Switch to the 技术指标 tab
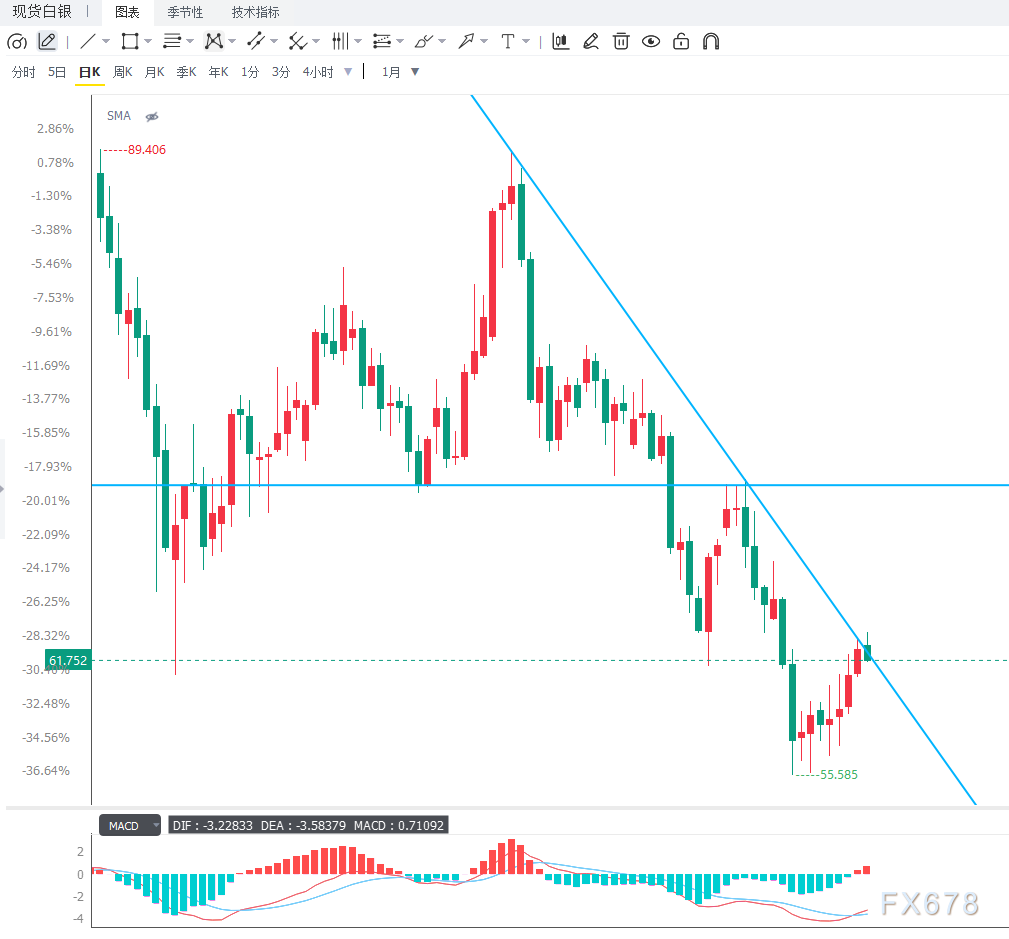 click(x=255, y=12)
